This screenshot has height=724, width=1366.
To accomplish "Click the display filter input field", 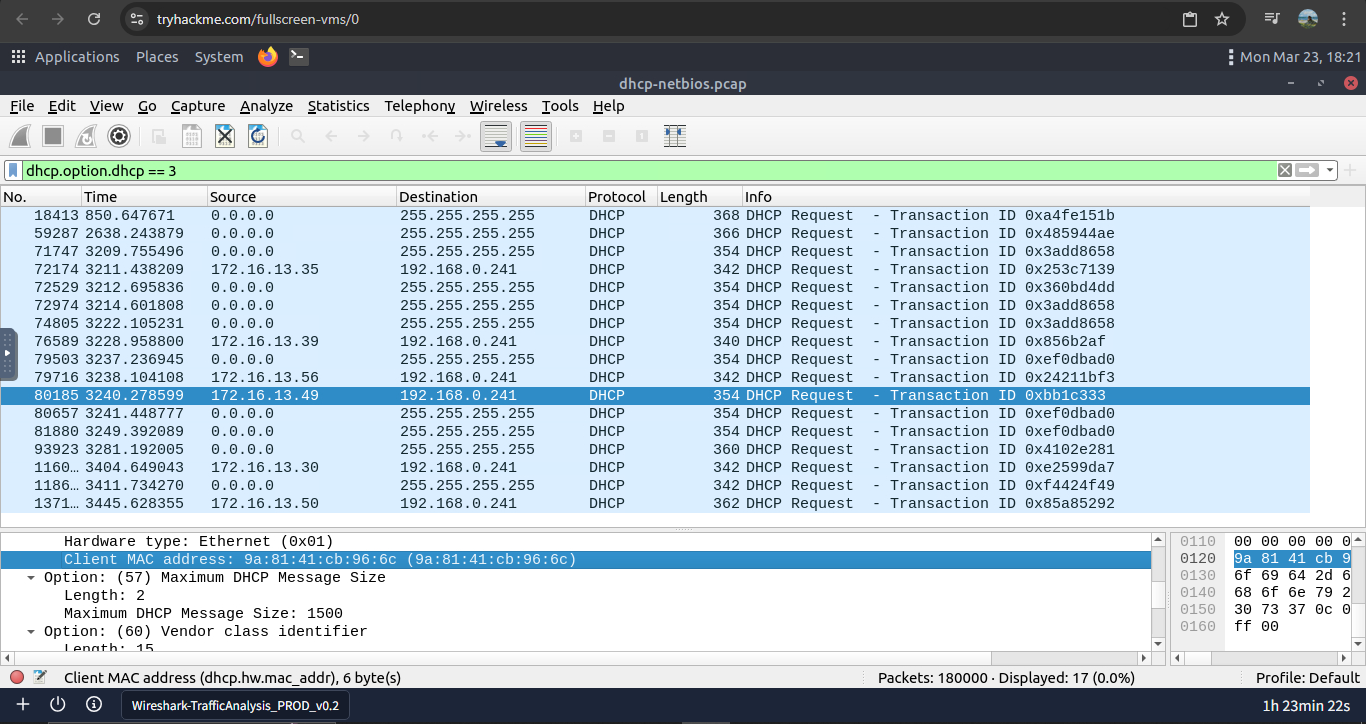I will (650, 171).
